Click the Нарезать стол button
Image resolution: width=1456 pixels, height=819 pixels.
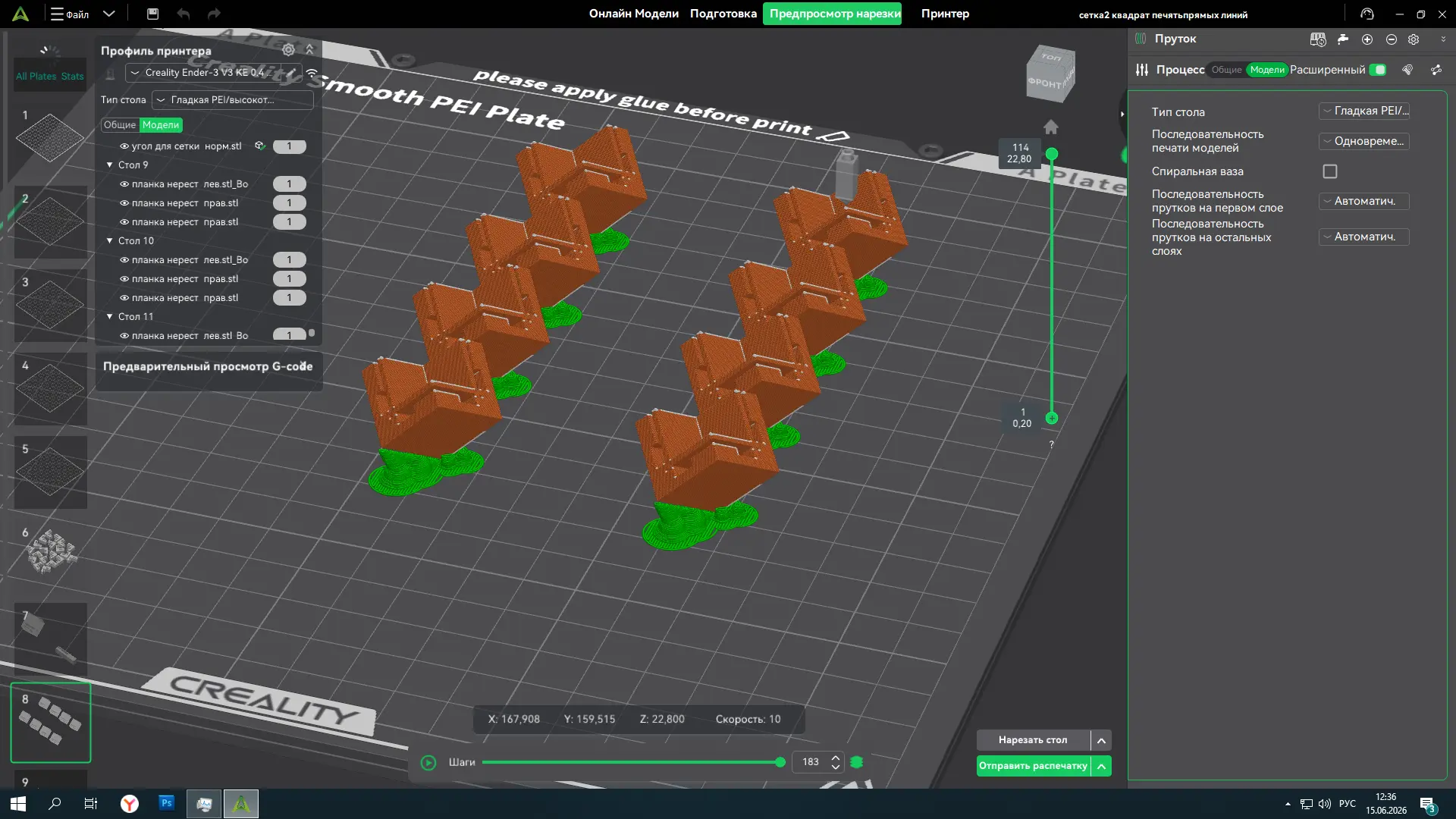1033,740
